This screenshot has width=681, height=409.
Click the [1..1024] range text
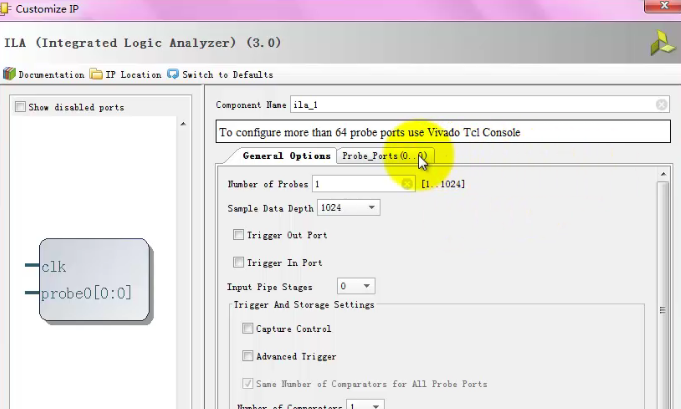[x=443, y=184]
